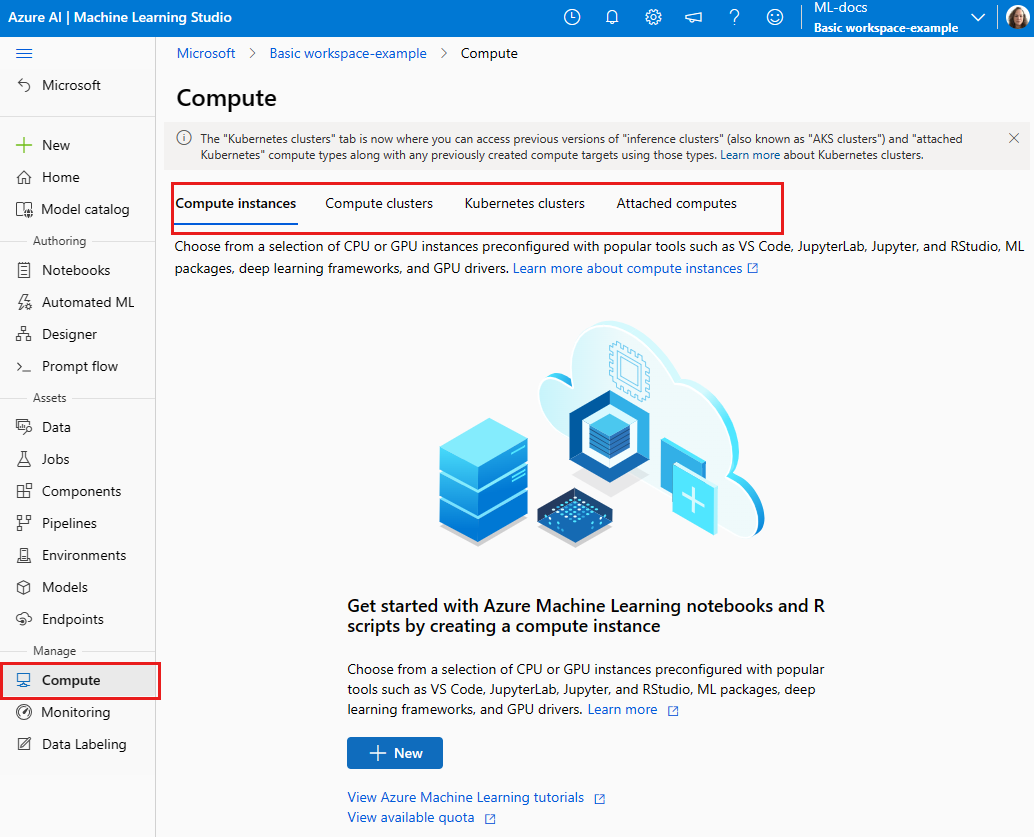Click the blue New compute instance button
Viewport: 1034px width, 837px height.
pos(395,753)
